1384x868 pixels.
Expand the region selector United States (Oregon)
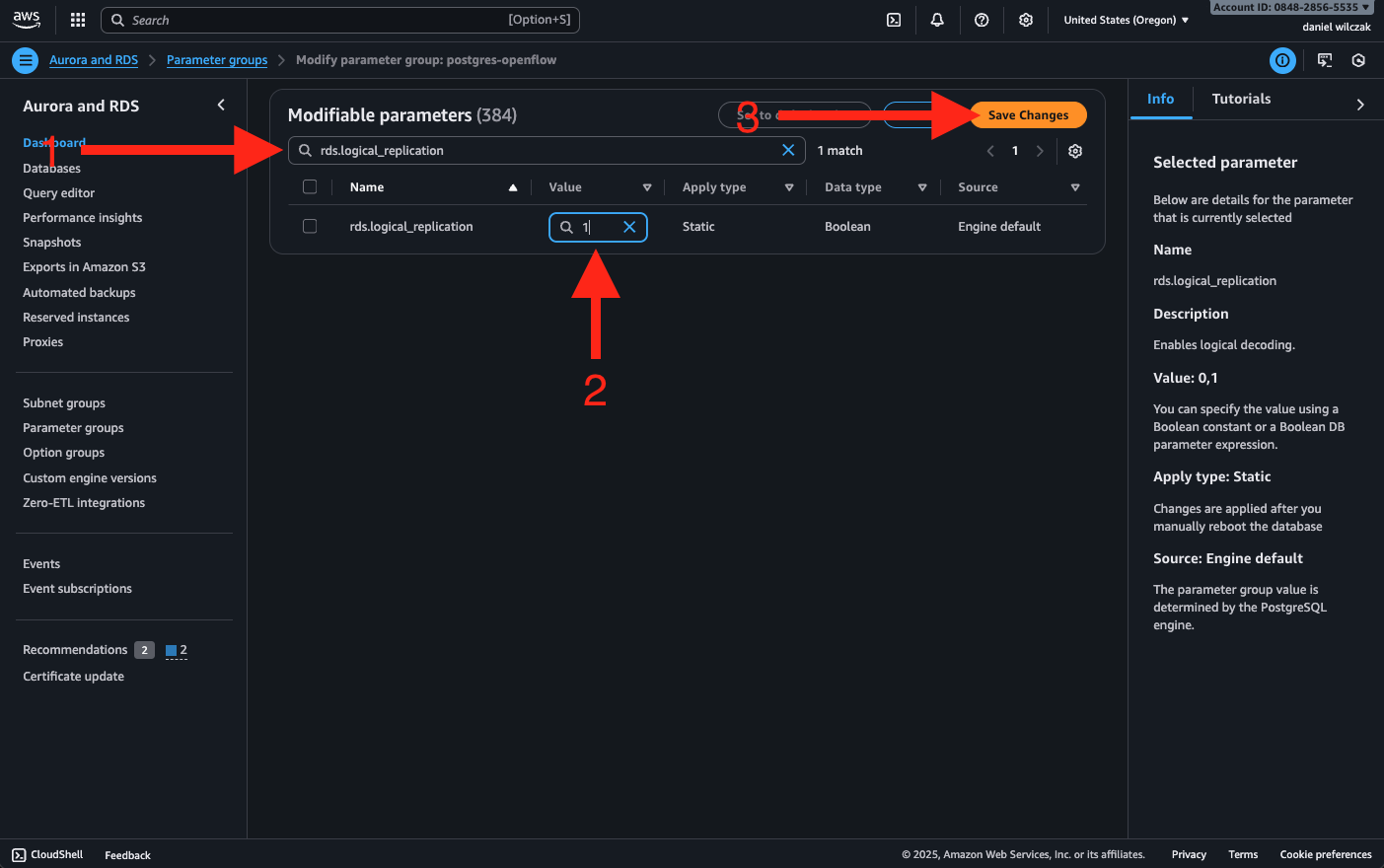(1126, 20)
